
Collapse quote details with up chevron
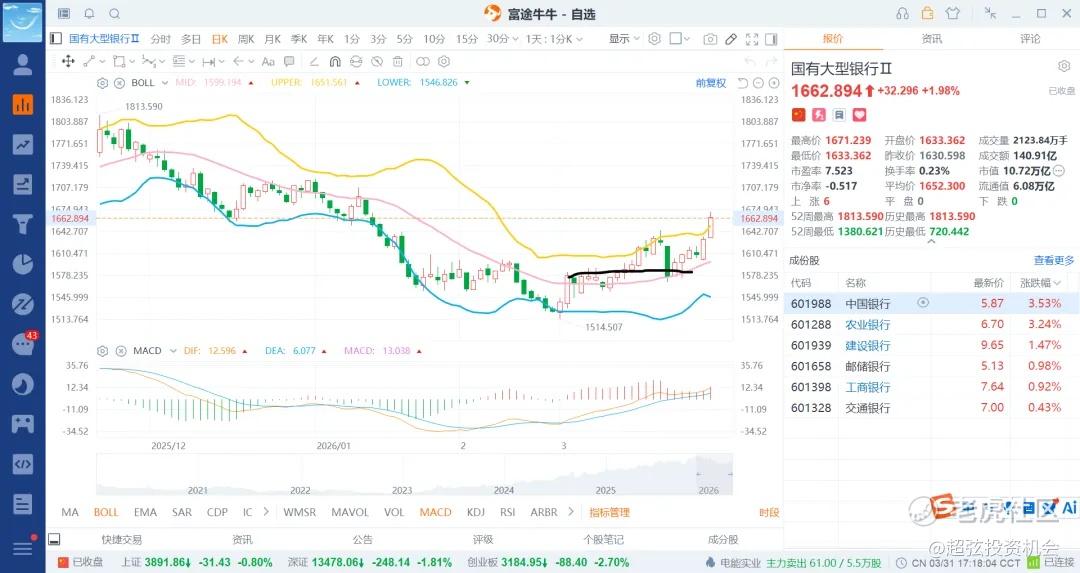tap(931, 242)
